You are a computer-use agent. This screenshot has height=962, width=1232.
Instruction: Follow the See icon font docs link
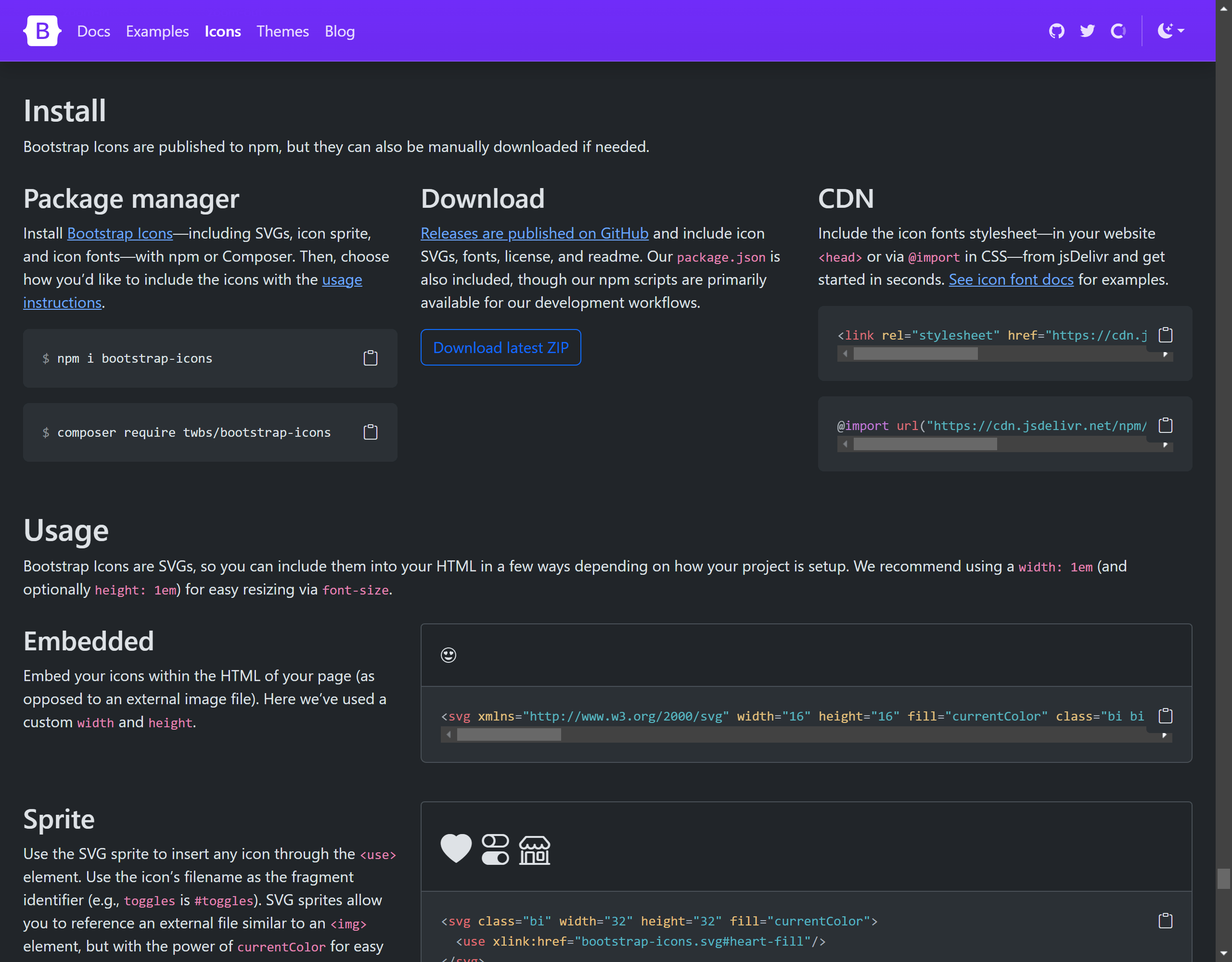(1011, 279)
